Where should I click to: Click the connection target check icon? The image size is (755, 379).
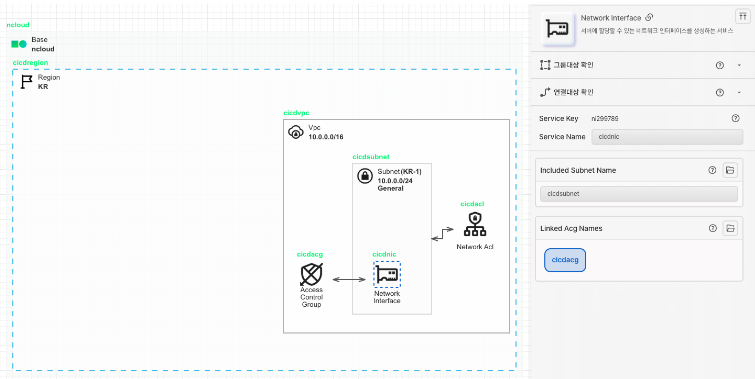tap(545, 92)
